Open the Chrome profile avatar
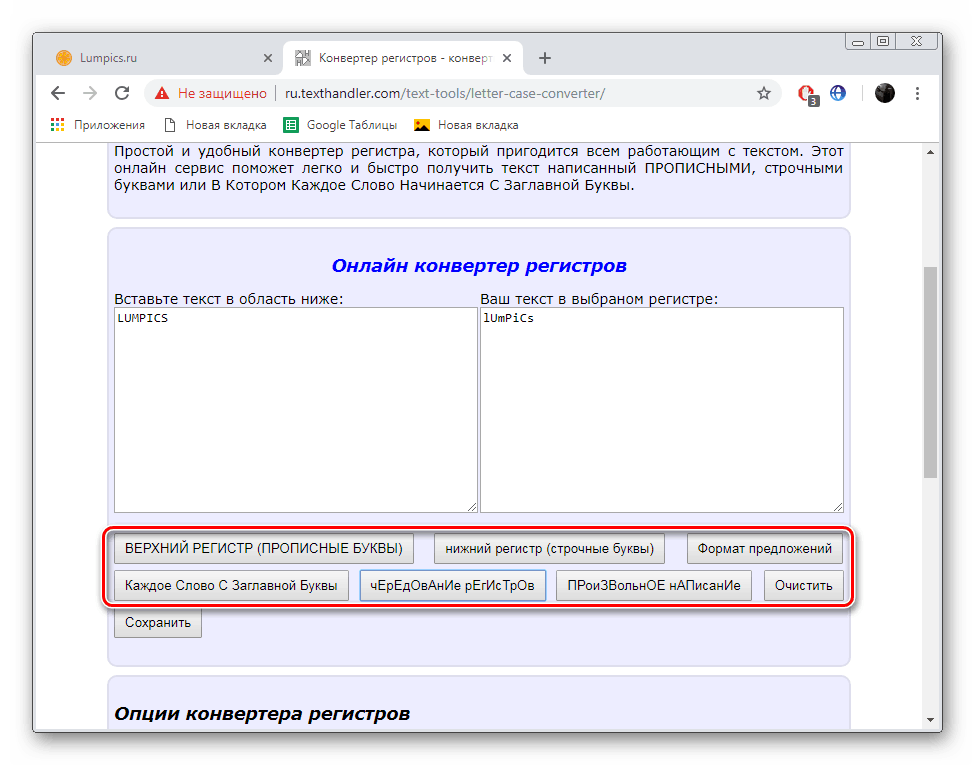The width and height of the screenshot is (975, 765). click(x=885, y=93)
